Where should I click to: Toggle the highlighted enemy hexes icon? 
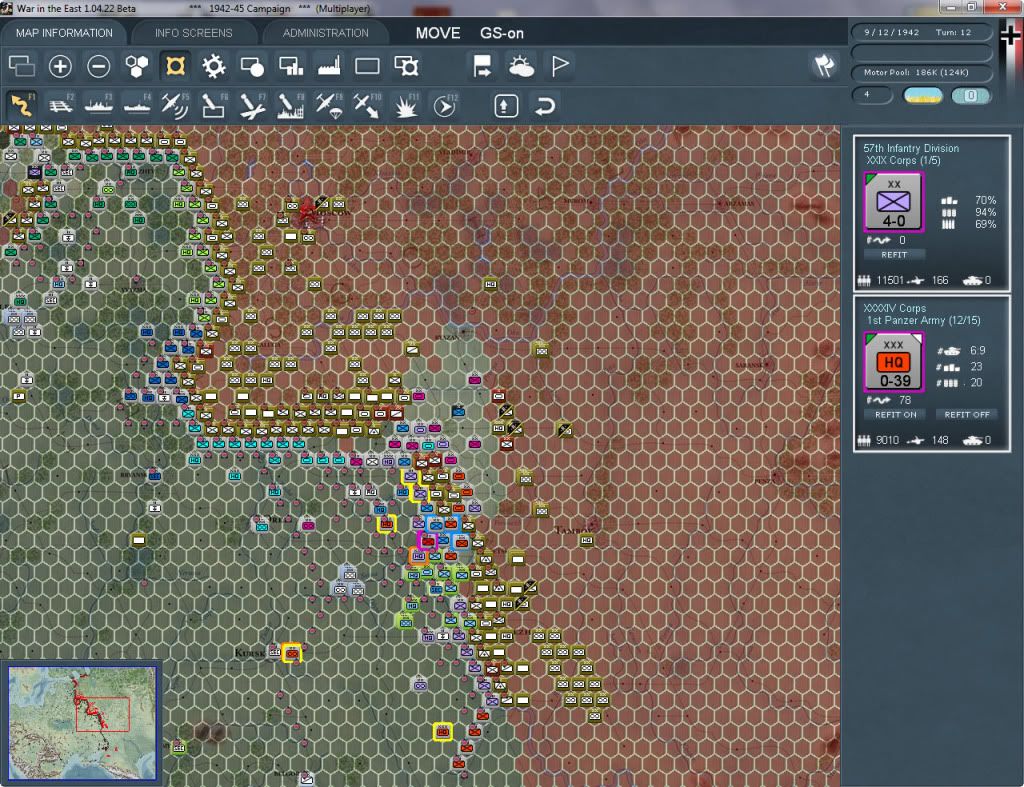(x=175, y=66)
